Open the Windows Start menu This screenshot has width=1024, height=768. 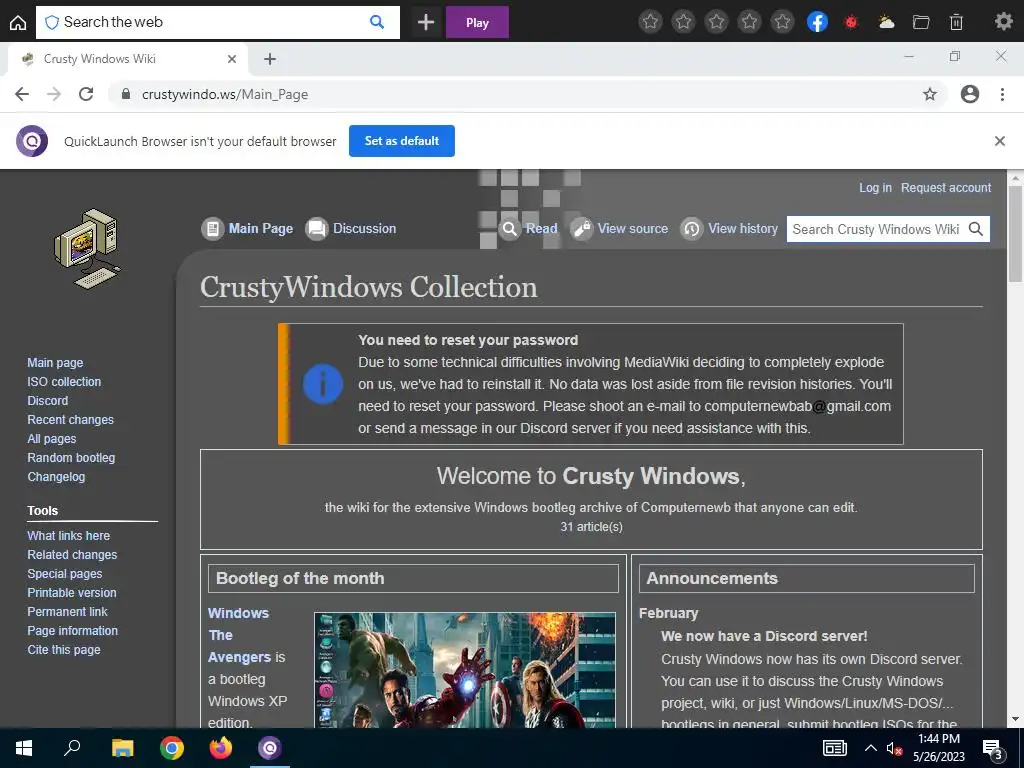pyautogui.click(x=24, y=748)
